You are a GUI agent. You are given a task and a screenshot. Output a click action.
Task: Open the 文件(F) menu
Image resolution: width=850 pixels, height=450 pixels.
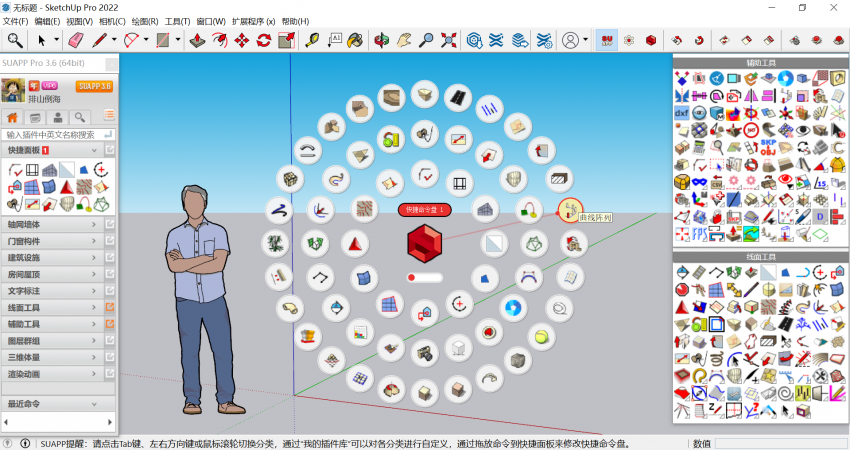tap(15, 21)
